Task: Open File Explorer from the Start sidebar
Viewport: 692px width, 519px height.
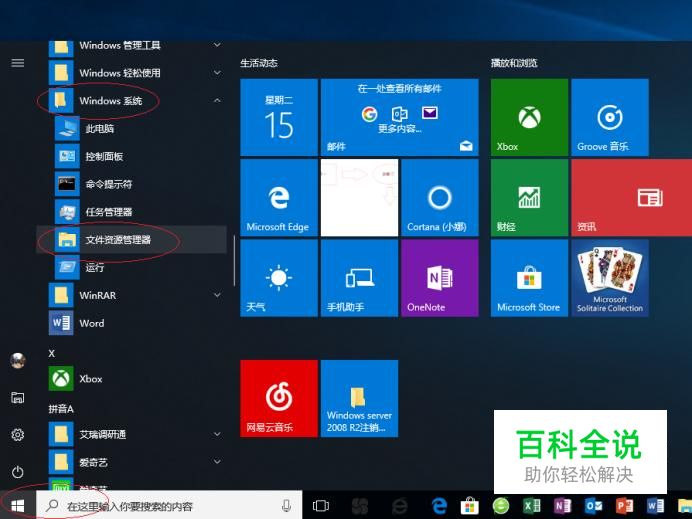Action: pyautogui.click(x=18, y=398)
